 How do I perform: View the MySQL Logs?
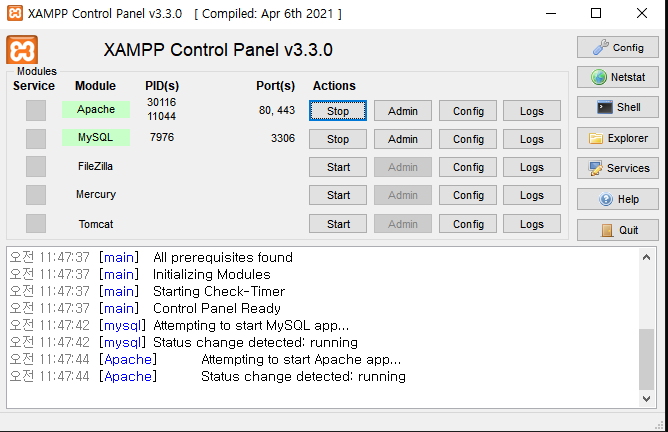click(x=532, y=139)
